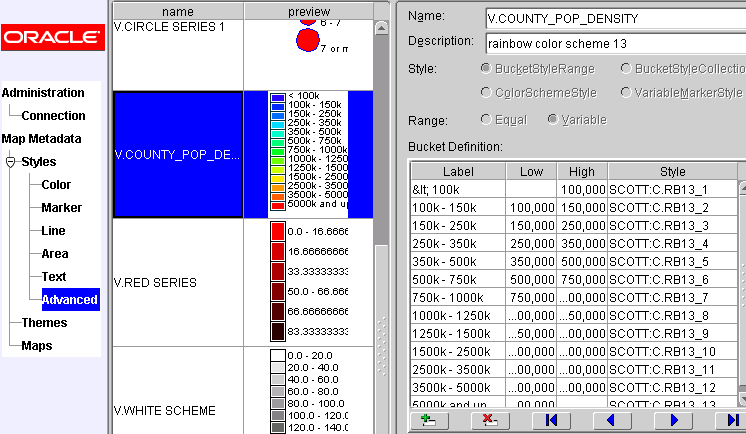Click the bright red 0.0 - 16.666 swatch
This screenshot has width=746, height=434.
pos(278,231)
